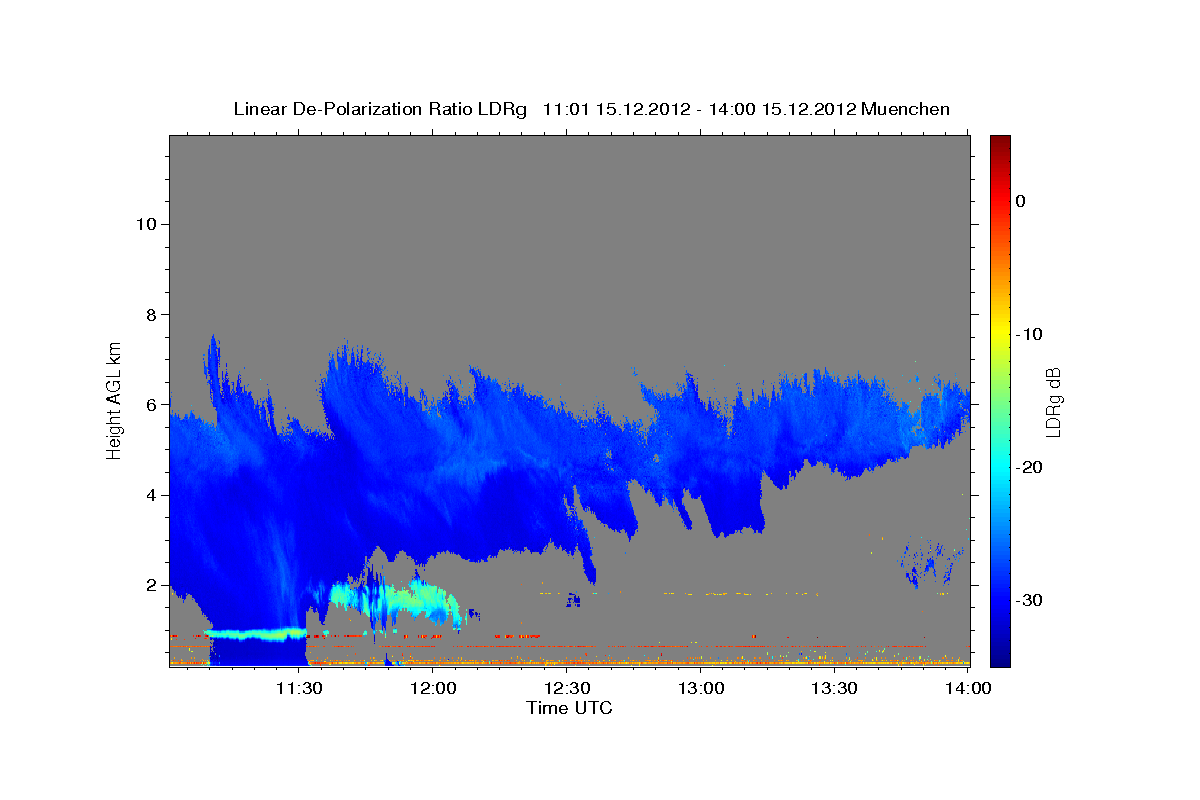Click the plot title 'Linear De-Polarization Ratio LDRg'

click(379, 109)
